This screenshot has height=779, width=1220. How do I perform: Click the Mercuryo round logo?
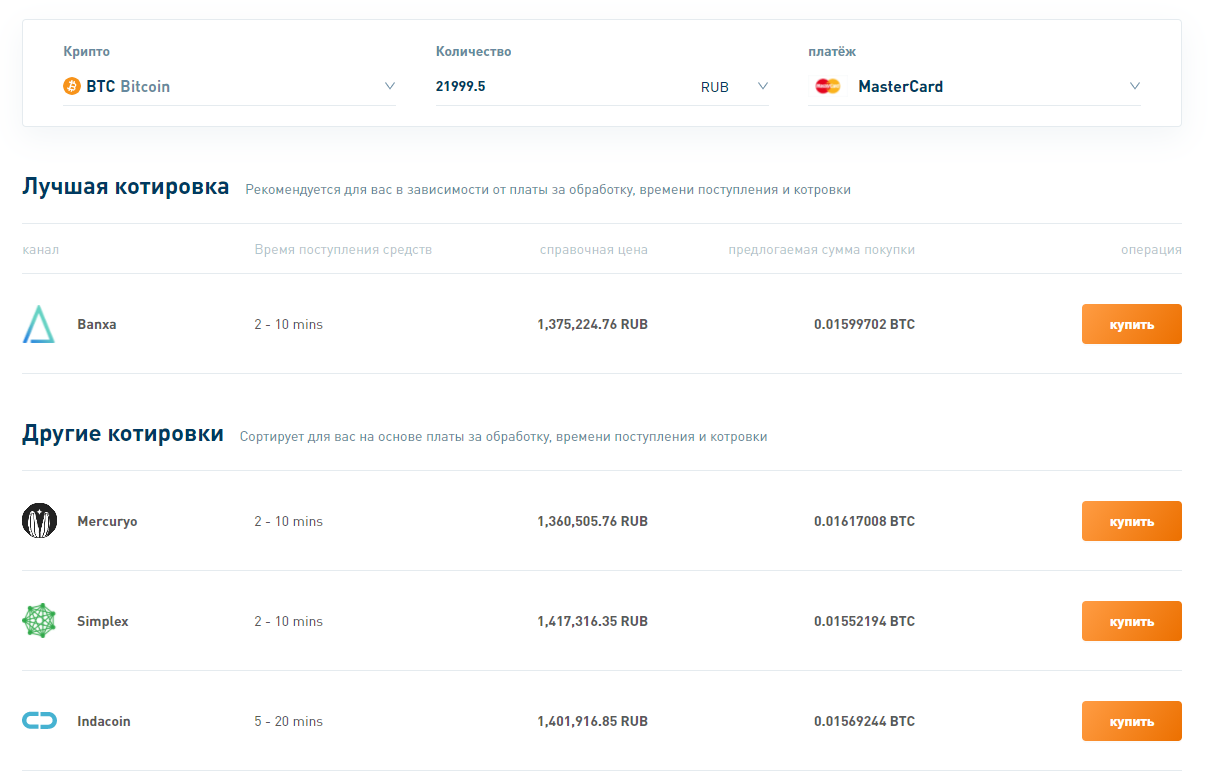point(39,521)
